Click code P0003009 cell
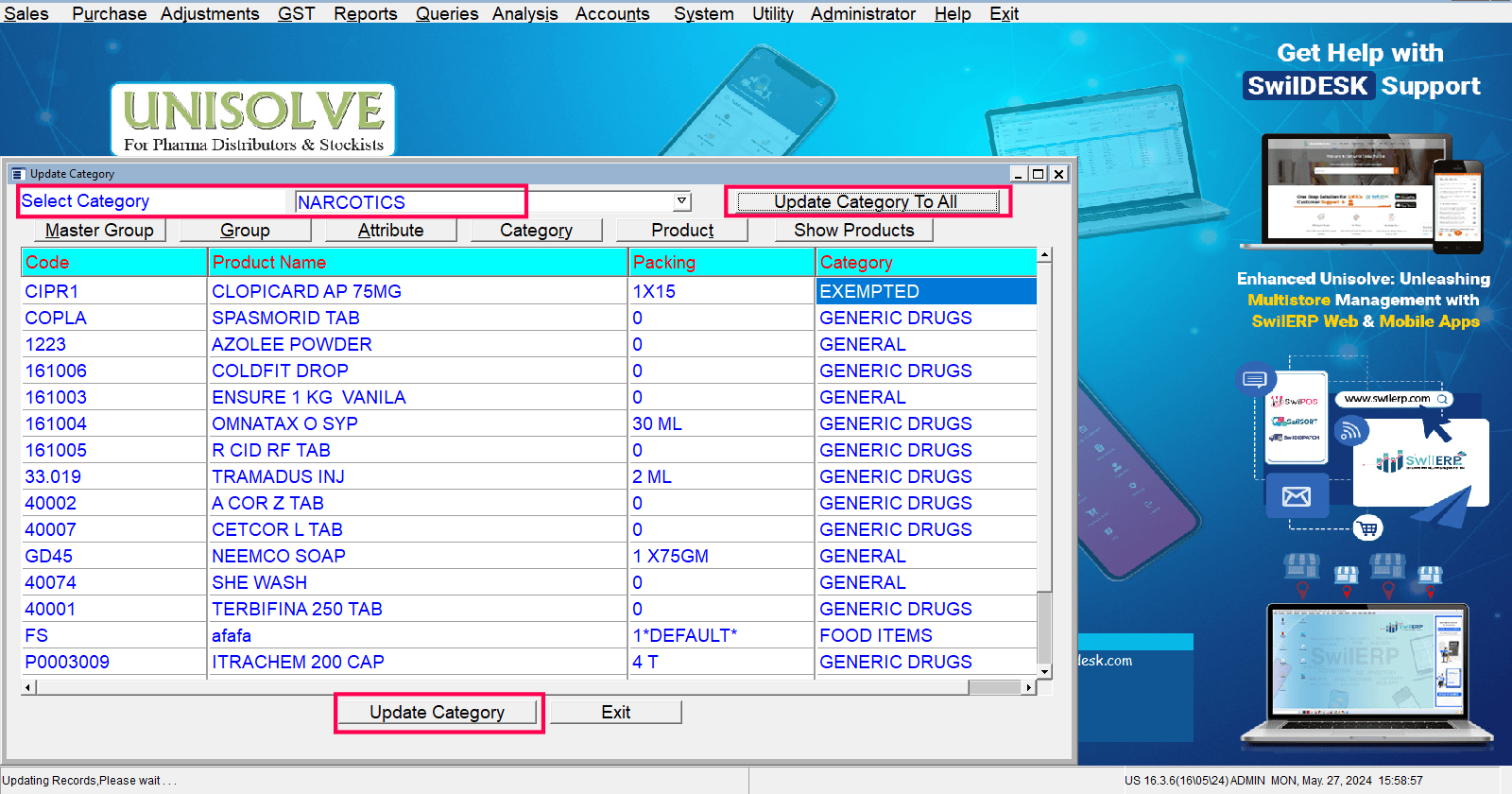 (114, 662)
